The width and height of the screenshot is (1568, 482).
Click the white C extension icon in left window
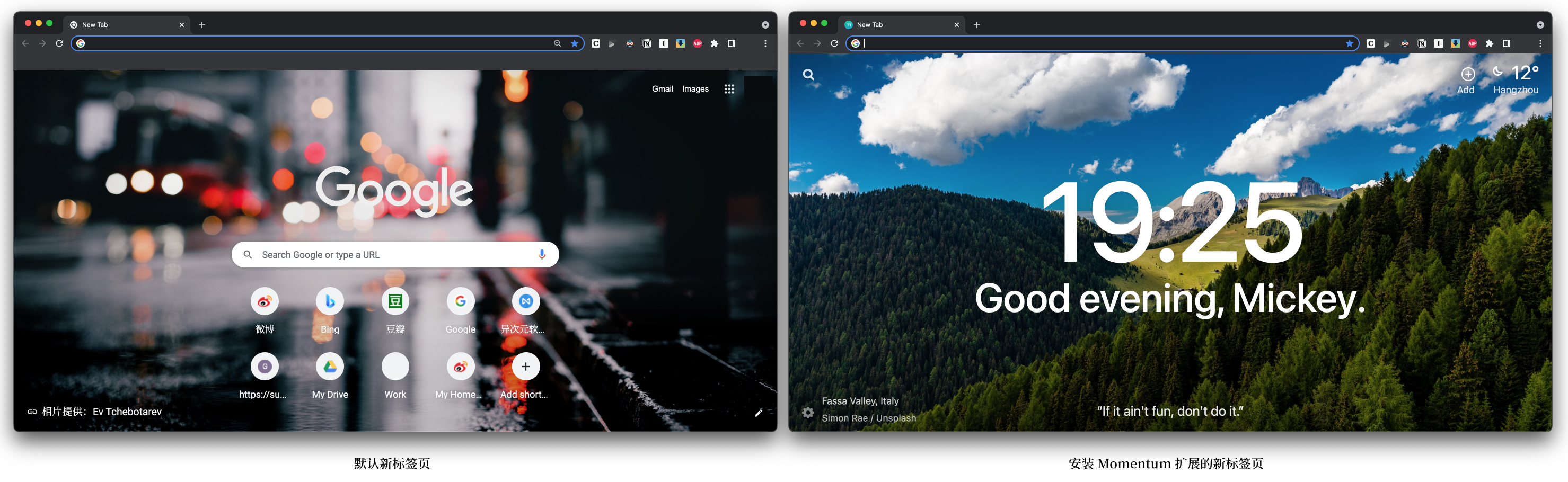tap(595, 43)
